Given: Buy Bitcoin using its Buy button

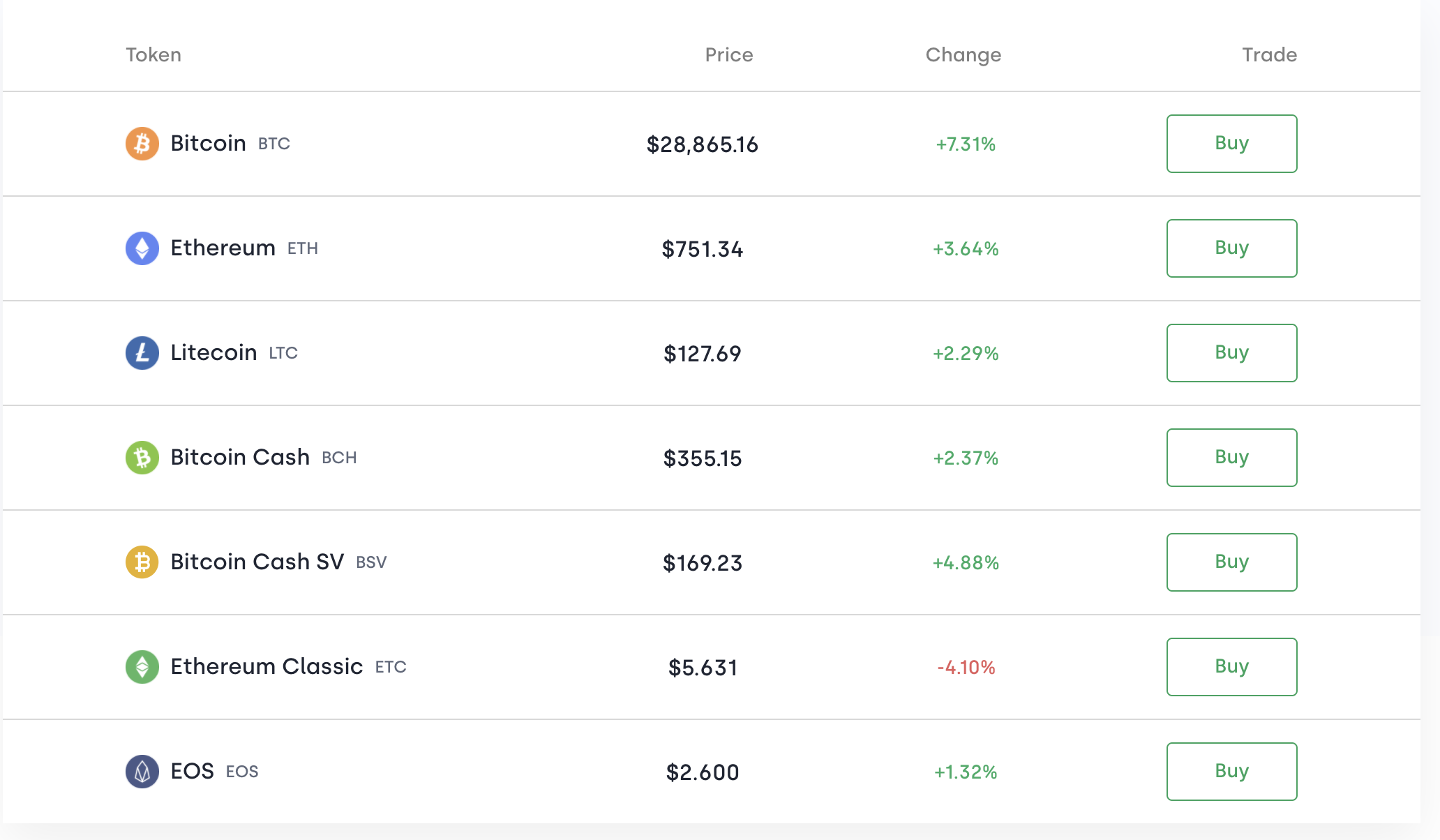Looking at the screenshot, I should click(x=1231, y=144).
